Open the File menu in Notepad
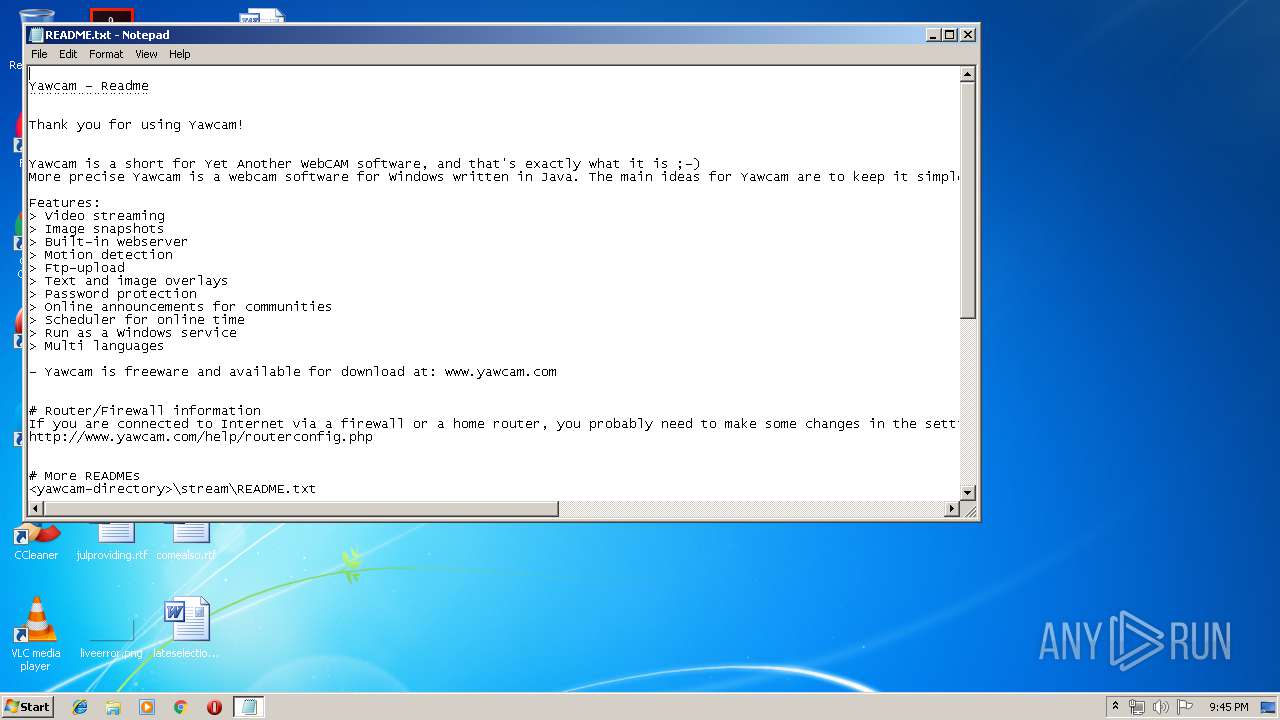 coord(39,54)
